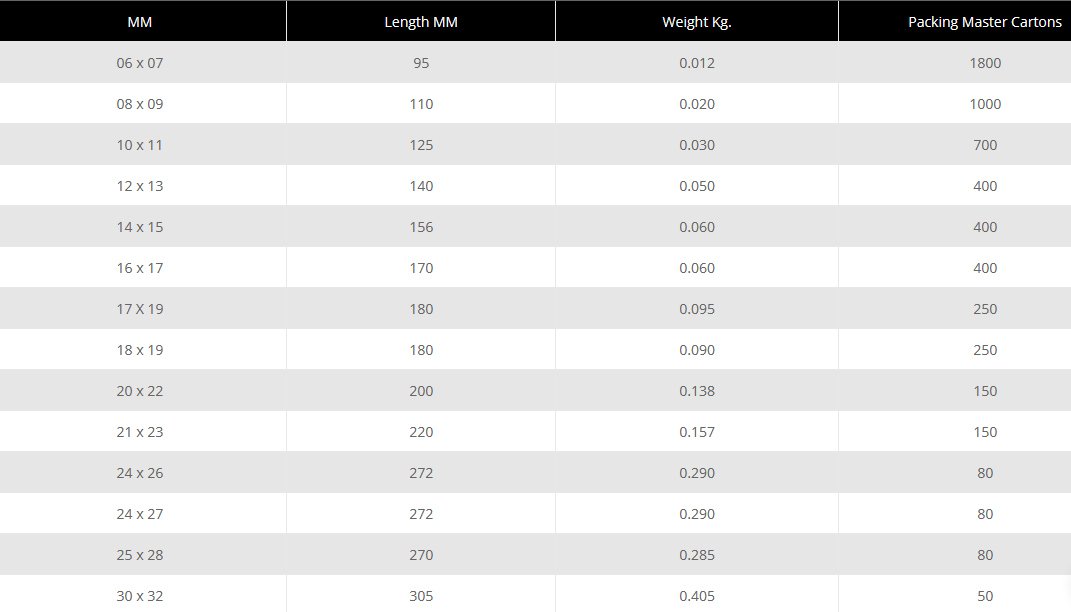Select the length value 156
Screen dimensions: 1071x612
click(x=421, y=227)
